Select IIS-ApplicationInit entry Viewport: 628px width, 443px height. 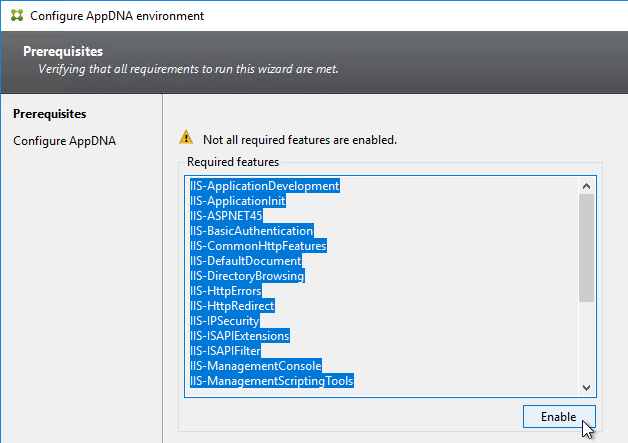(x=238, y=201)
